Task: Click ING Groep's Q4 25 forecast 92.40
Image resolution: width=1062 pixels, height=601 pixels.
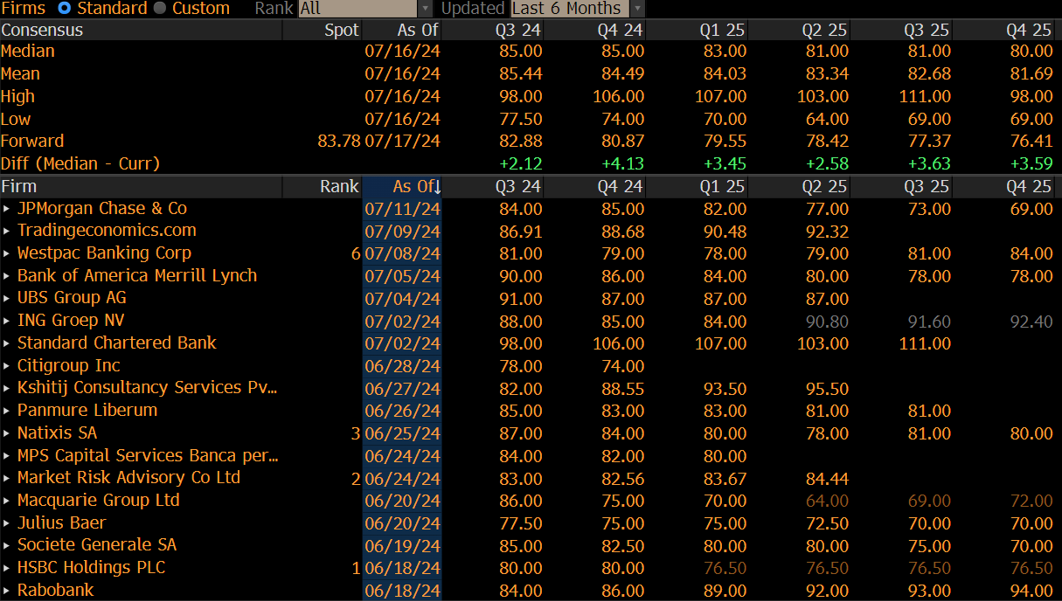Action: [1032, 320]
